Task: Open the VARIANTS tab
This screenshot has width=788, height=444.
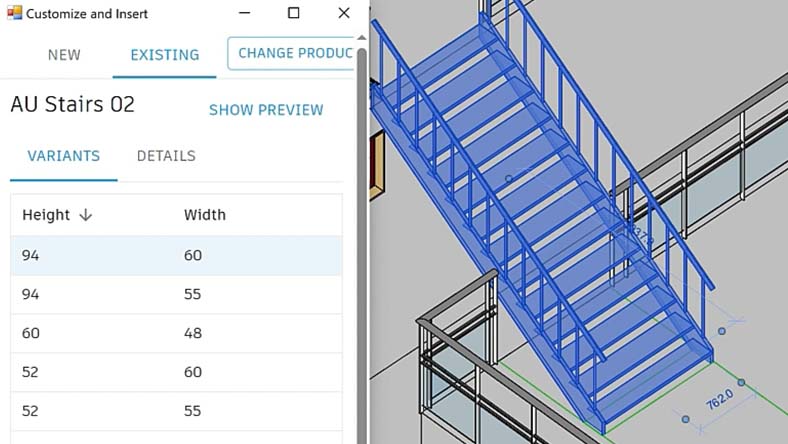Action: click(63, 156)
